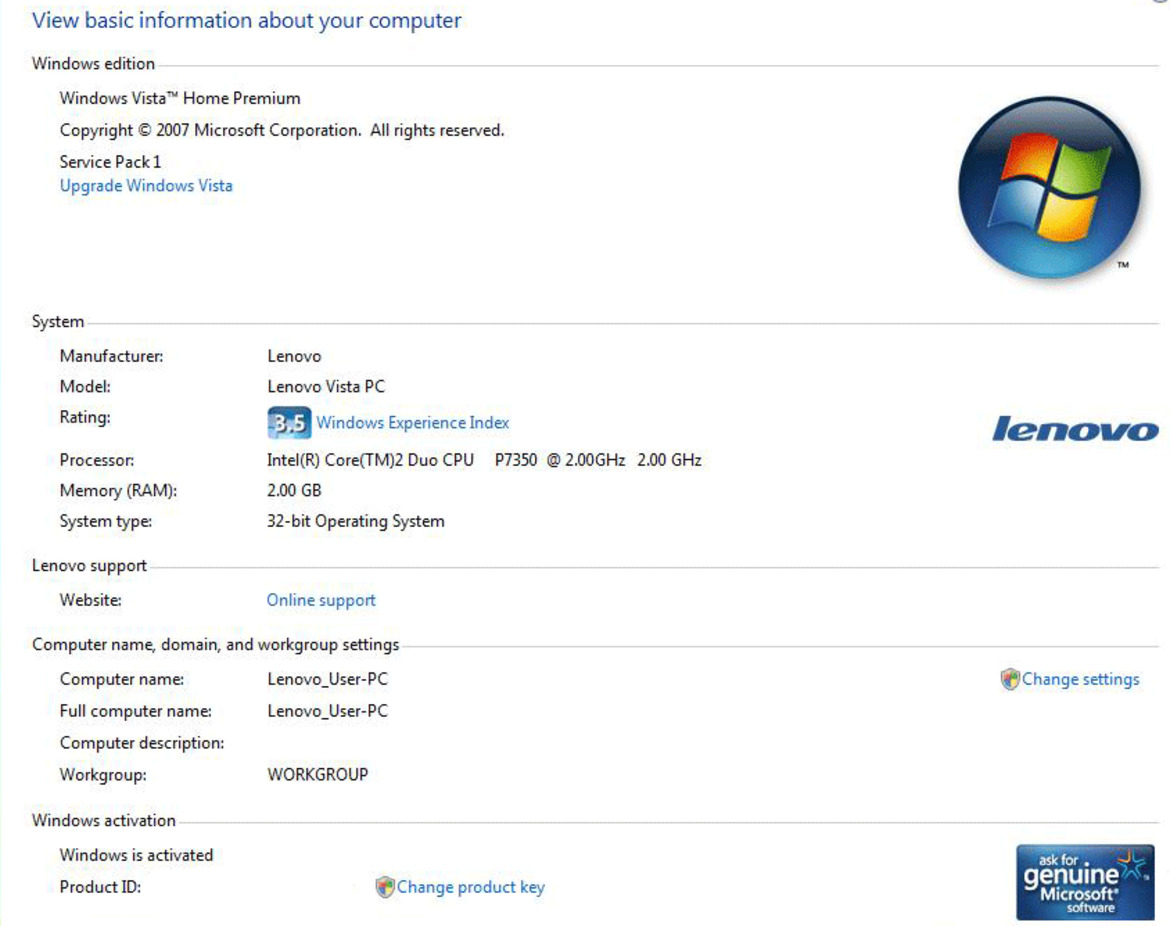
Task: Click the Windows is activated text
Action: coord(137,855)
